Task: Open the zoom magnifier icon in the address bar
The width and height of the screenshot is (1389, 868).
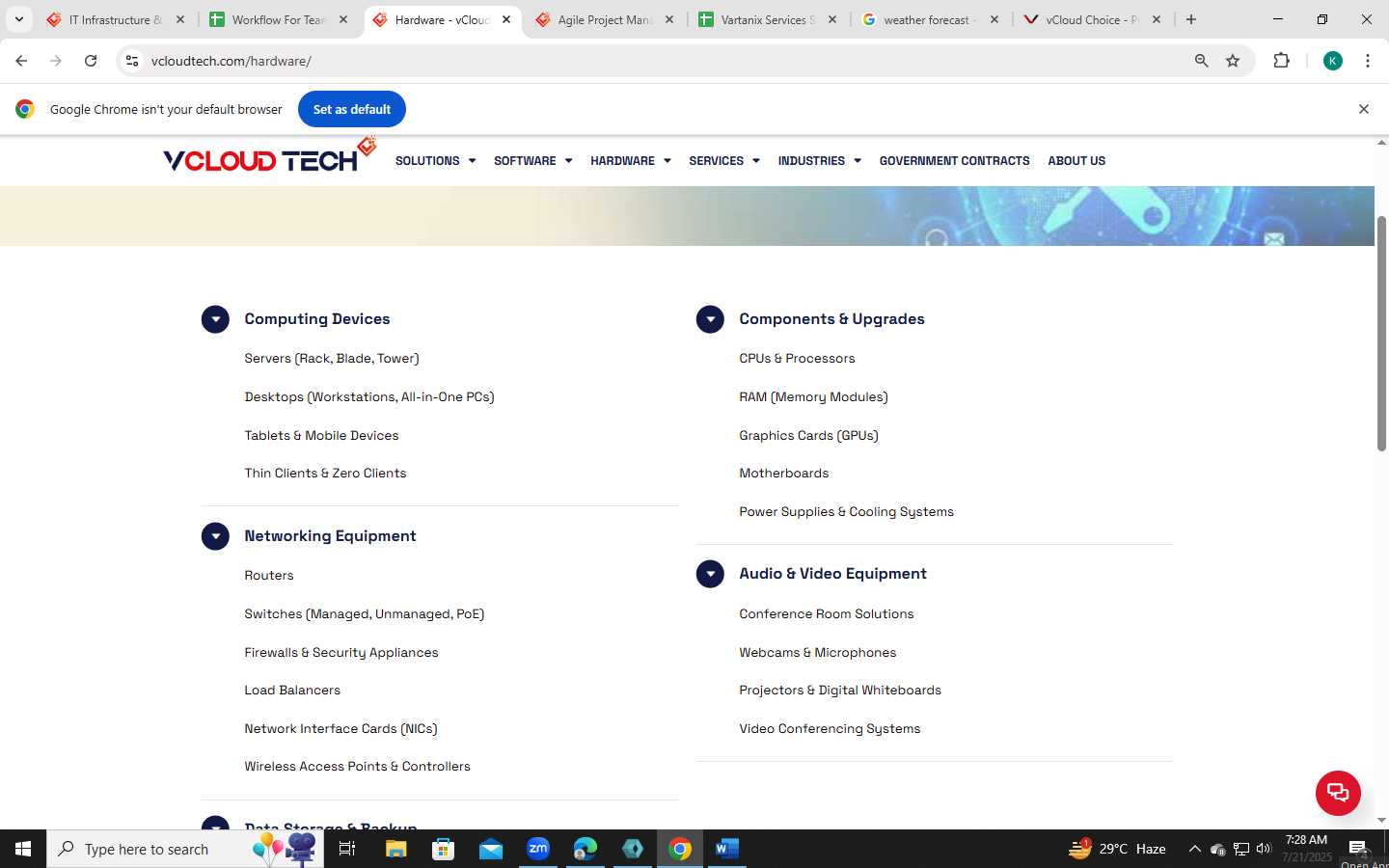Action: point(1201,61)
